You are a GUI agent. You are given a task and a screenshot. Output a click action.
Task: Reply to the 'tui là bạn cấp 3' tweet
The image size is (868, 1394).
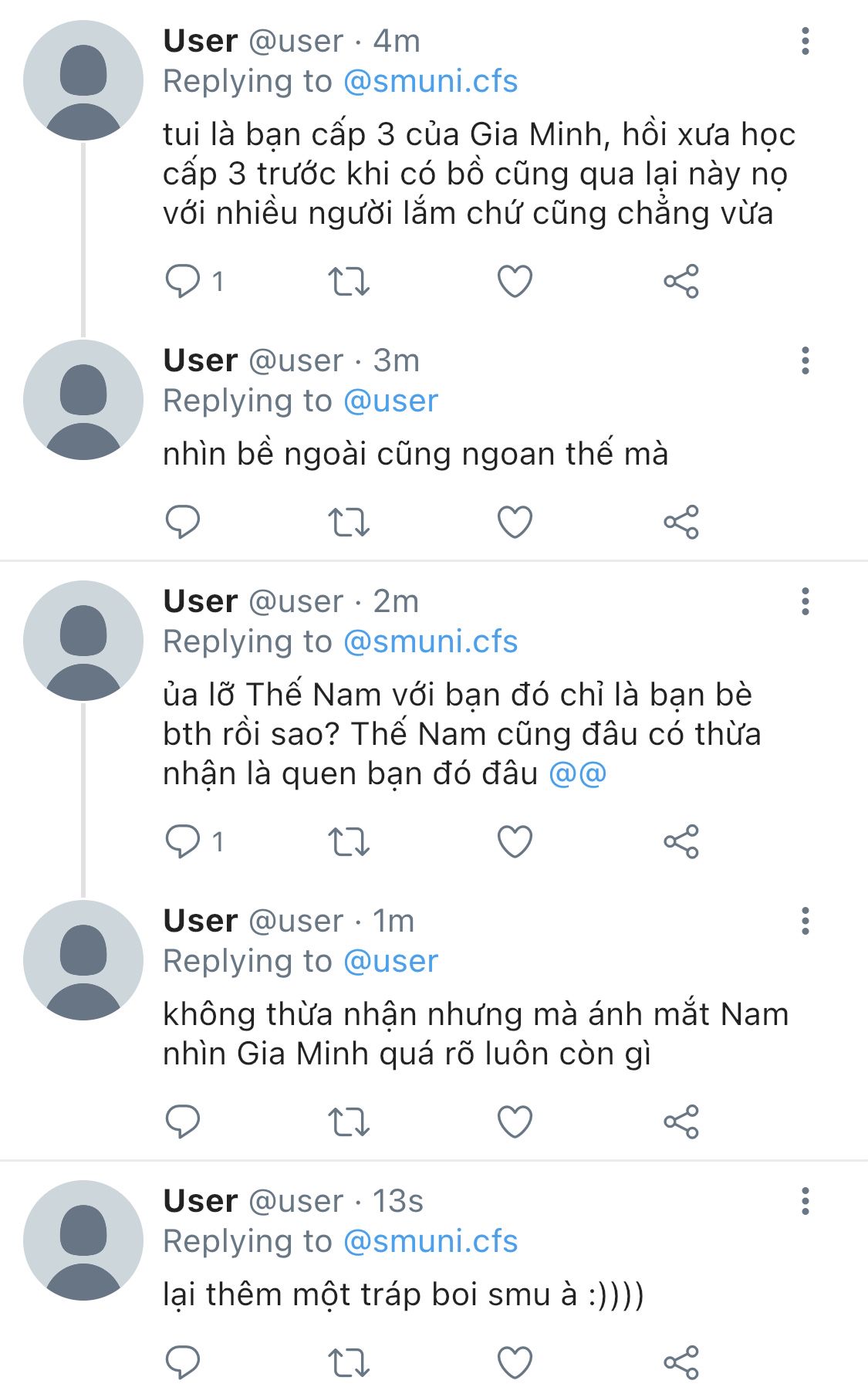(183, 281)
